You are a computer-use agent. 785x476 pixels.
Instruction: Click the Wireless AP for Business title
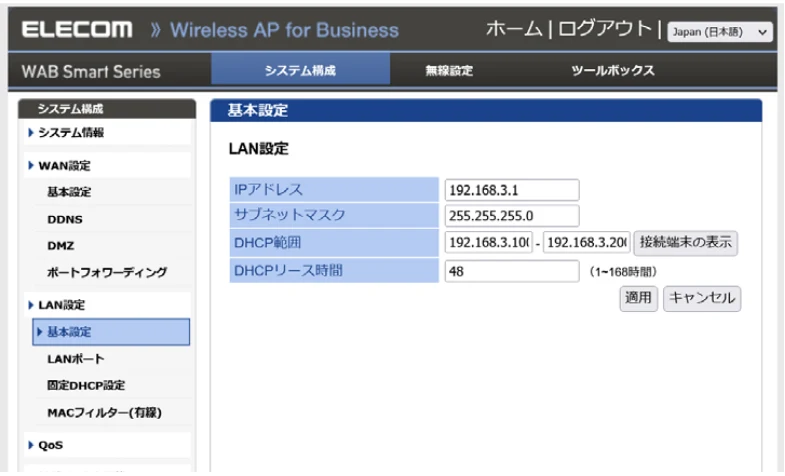pos(284,30)
